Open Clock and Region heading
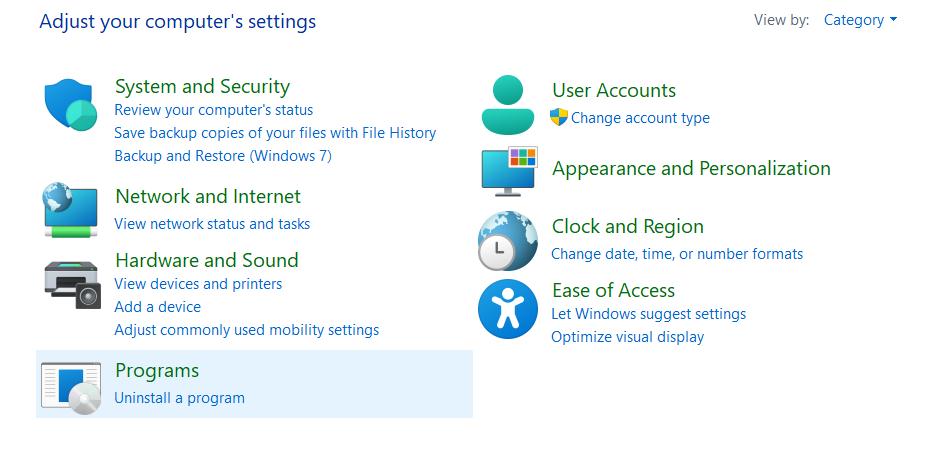The image size is (941, 458). [x=628, y=226]
